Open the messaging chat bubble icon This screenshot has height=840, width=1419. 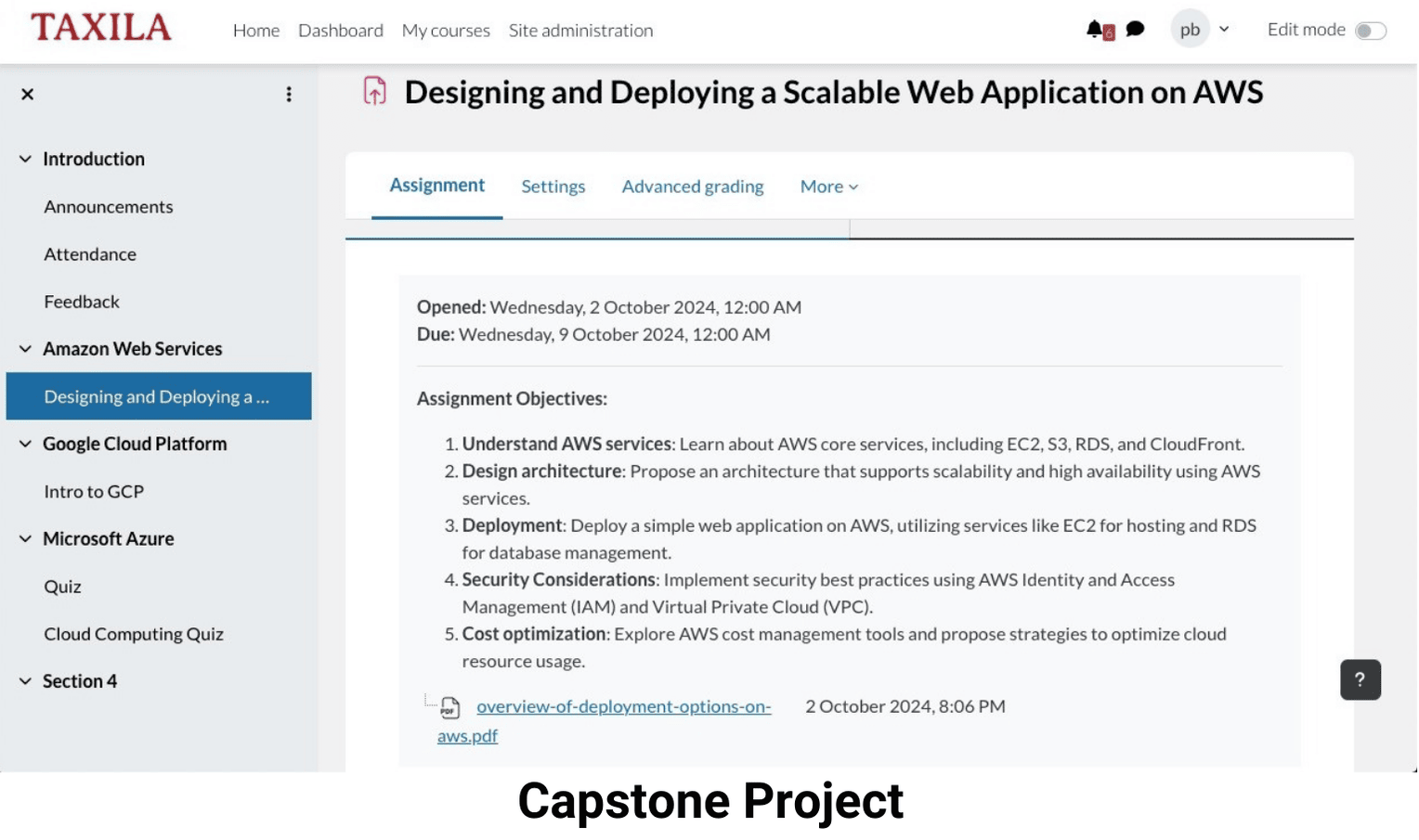pyautogui.click(x=1135, y=30)
